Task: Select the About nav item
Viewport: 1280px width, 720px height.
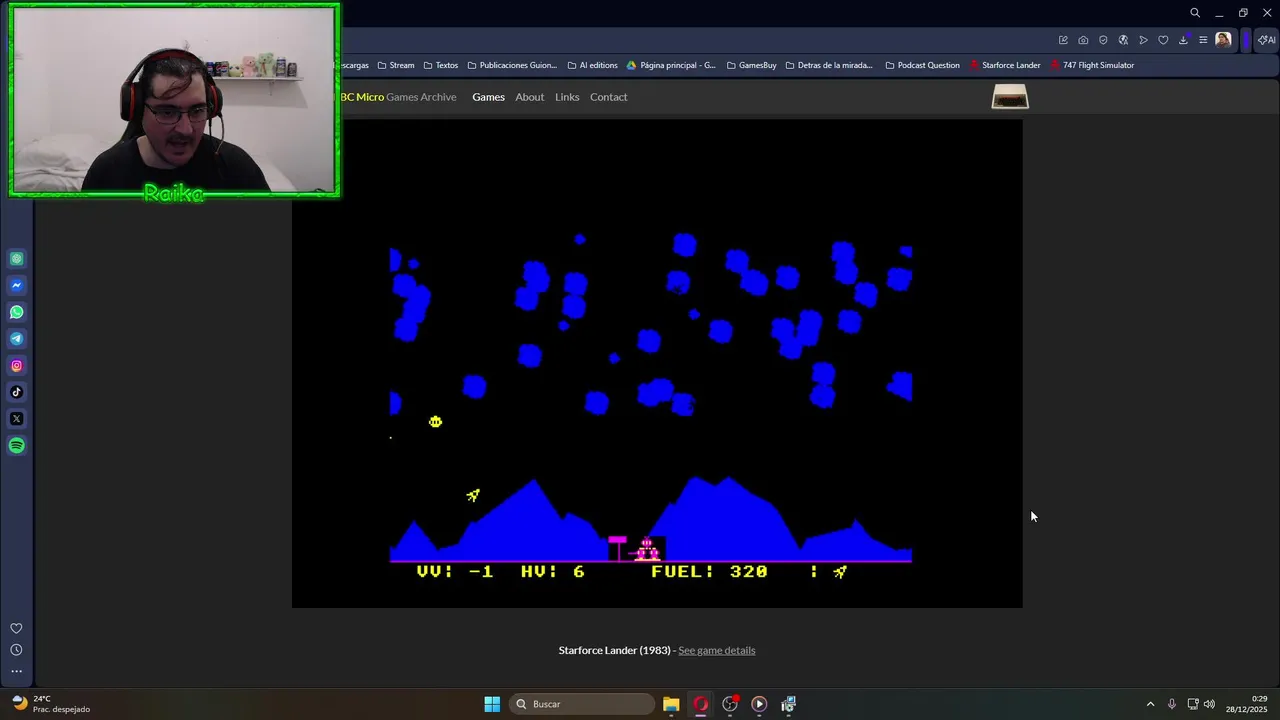Action: pyautogui.click(x=529, y=97)
